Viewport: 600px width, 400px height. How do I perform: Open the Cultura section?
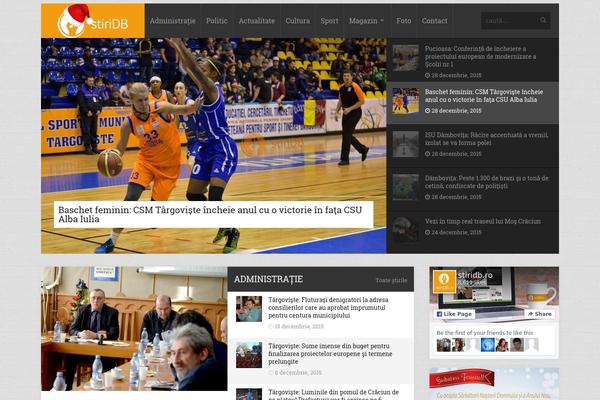pyautogui.click(x=298, y=21)
